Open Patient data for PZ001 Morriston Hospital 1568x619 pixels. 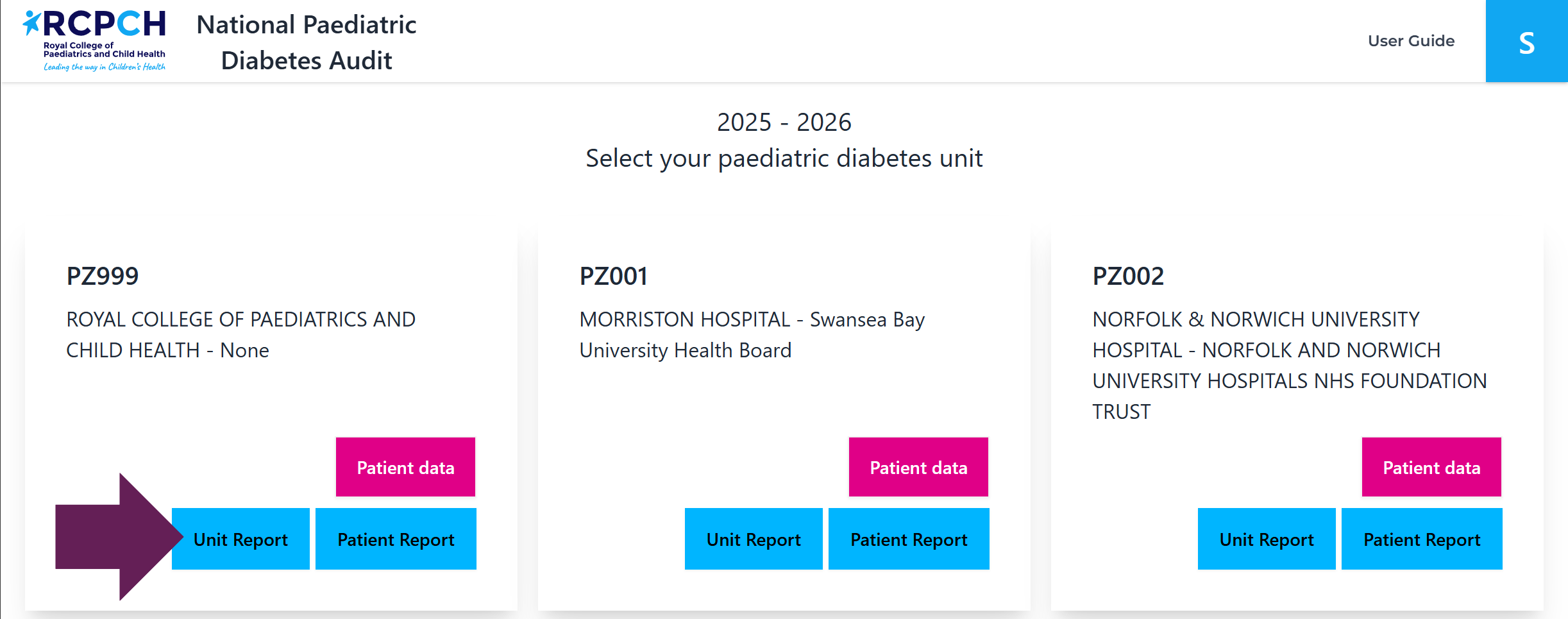pyautogui.click(x=918, y=468)
